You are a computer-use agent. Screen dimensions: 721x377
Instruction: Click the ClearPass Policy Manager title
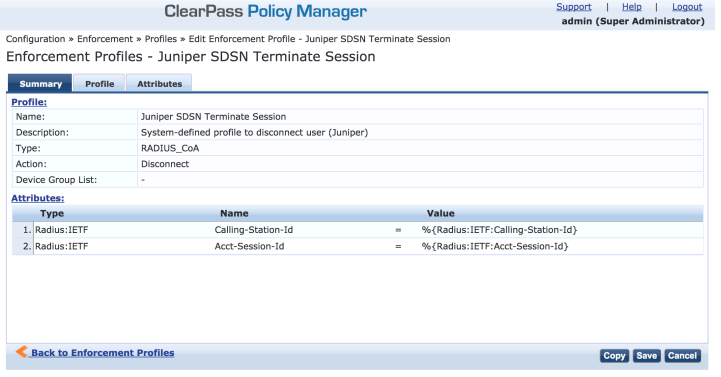pos(266,11)
